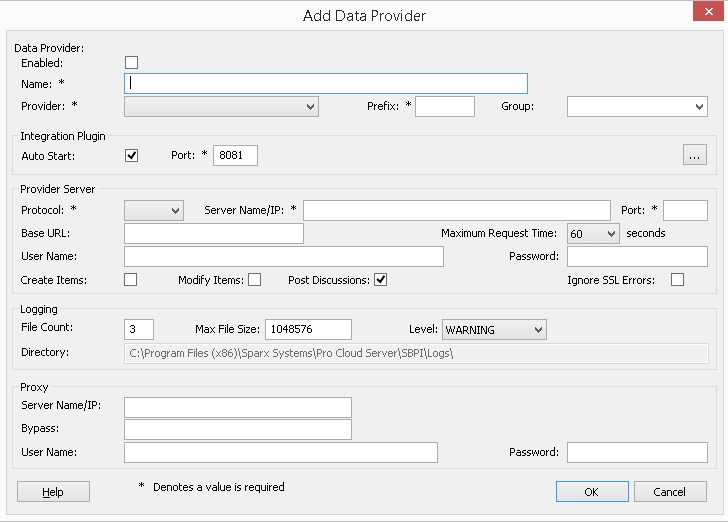Select the logging Level dropdown
The width and height of the screenshot is (728, 522).
tap(494, 329)
